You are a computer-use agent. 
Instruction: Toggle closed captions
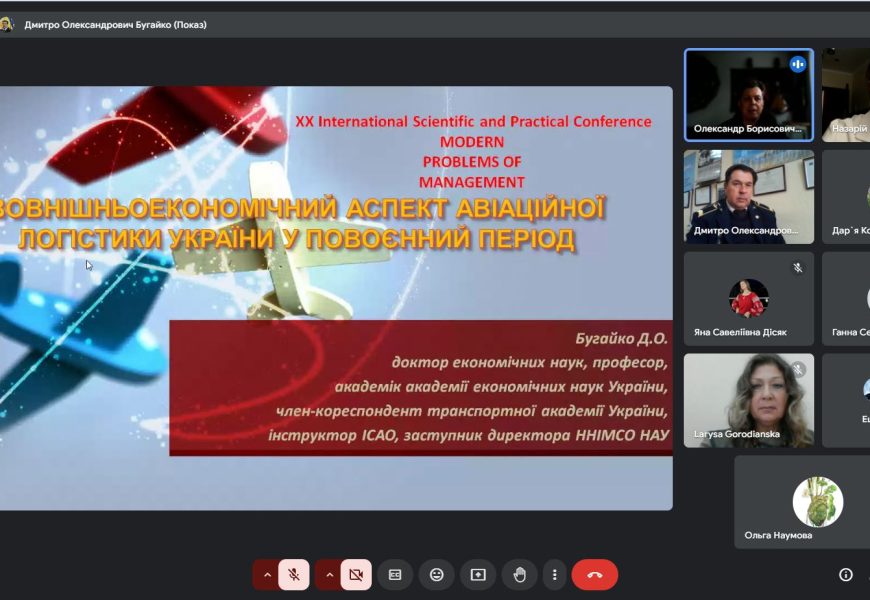[395, 575]
